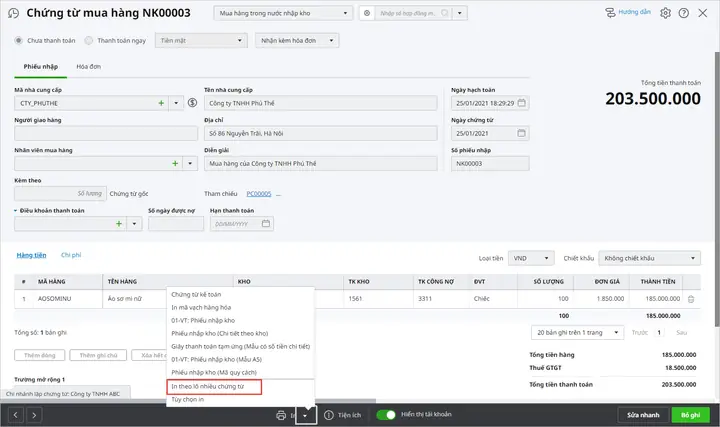720x427 pixels.
Task: Click the printer icon in bottom bar
Action: tap(281, 416)
